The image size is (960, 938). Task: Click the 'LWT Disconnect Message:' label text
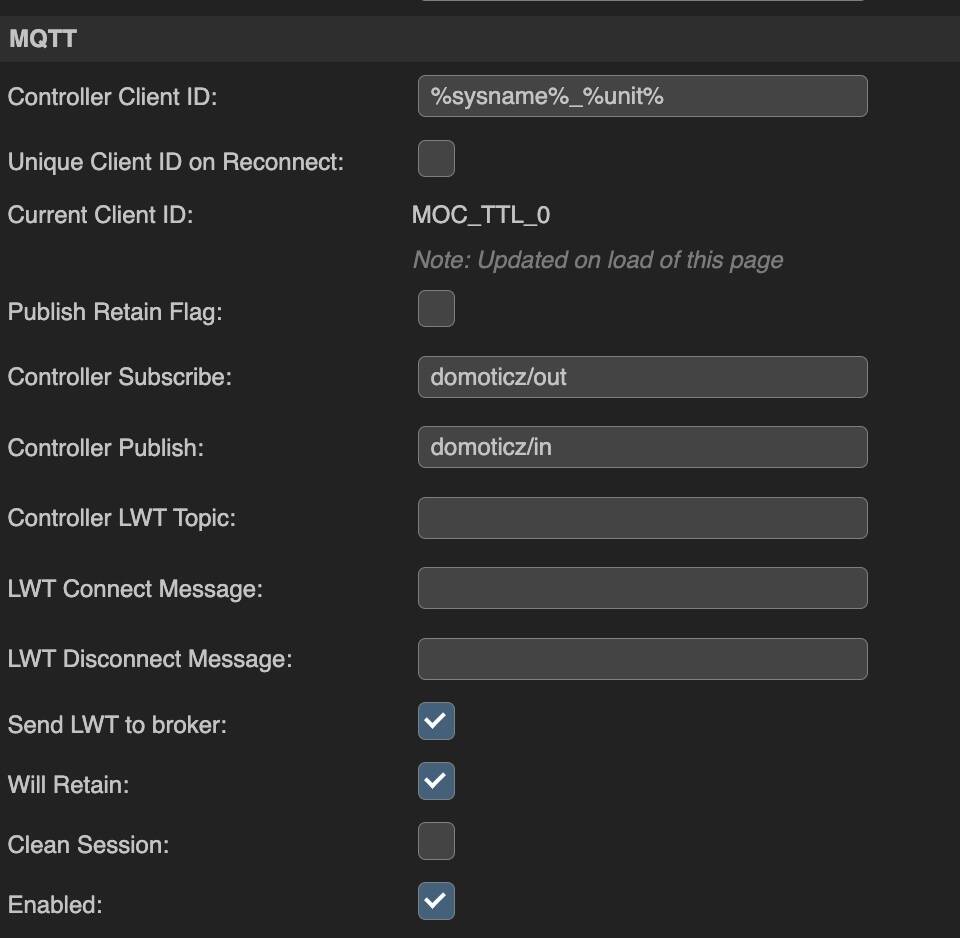click(x=150, y=659)
